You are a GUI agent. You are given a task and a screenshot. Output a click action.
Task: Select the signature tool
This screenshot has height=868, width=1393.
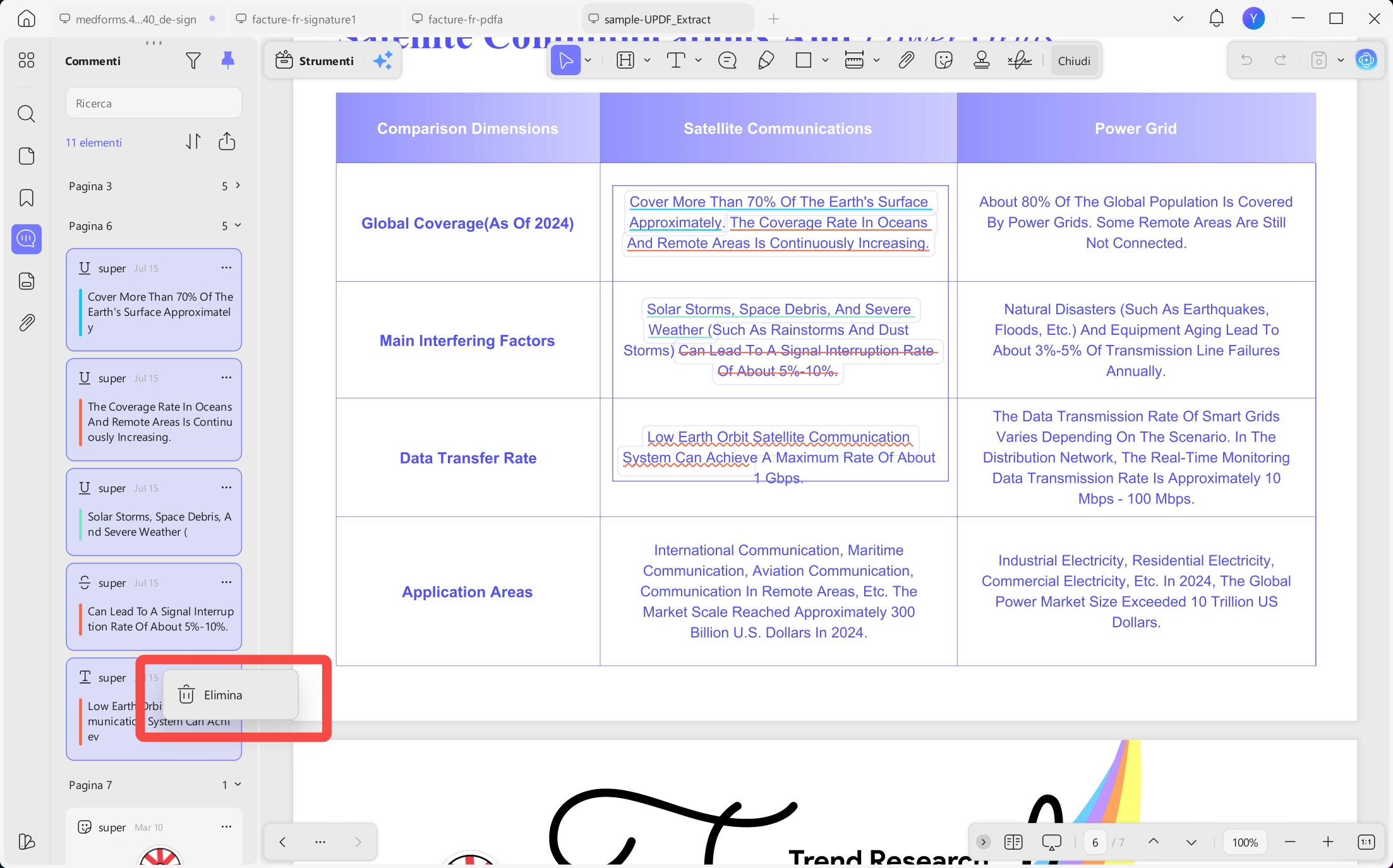tap(1020, 61)
